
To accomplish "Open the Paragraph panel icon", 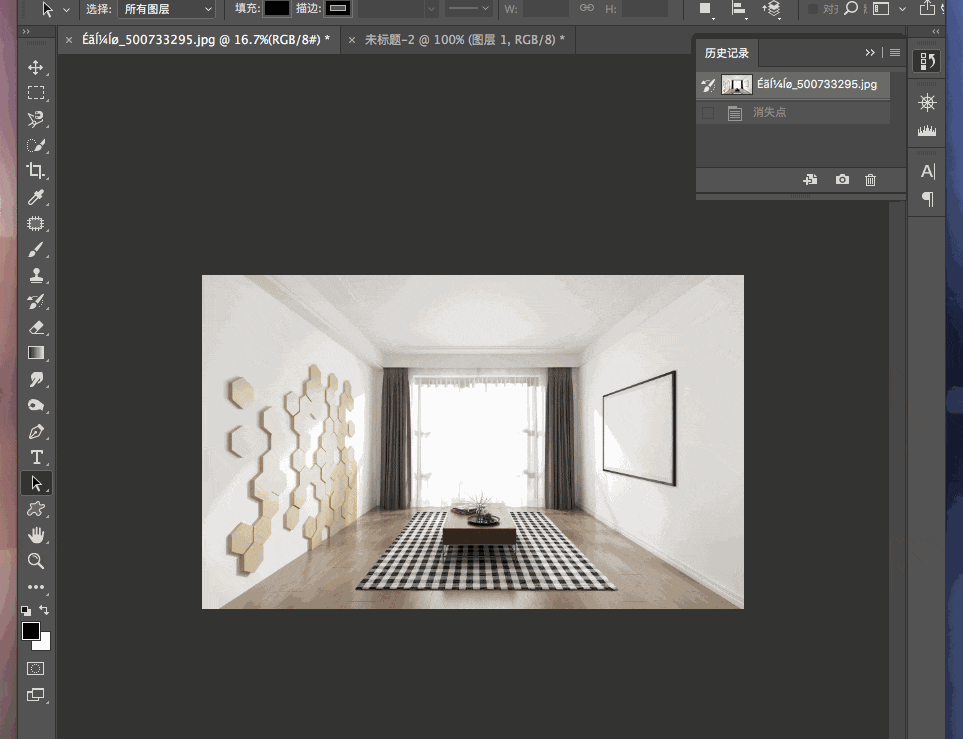I will tap(927, 199).
